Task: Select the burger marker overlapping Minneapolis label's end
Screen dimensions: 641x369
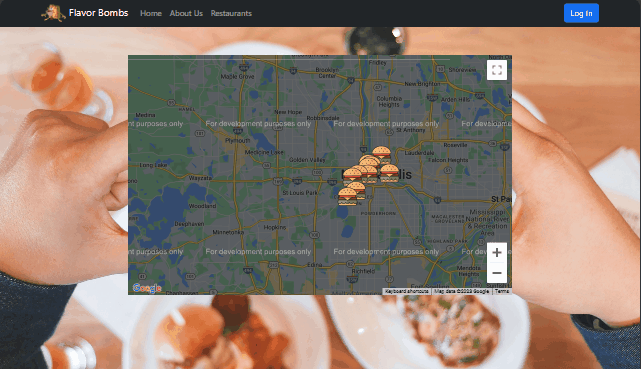Action: click(390, 173)
